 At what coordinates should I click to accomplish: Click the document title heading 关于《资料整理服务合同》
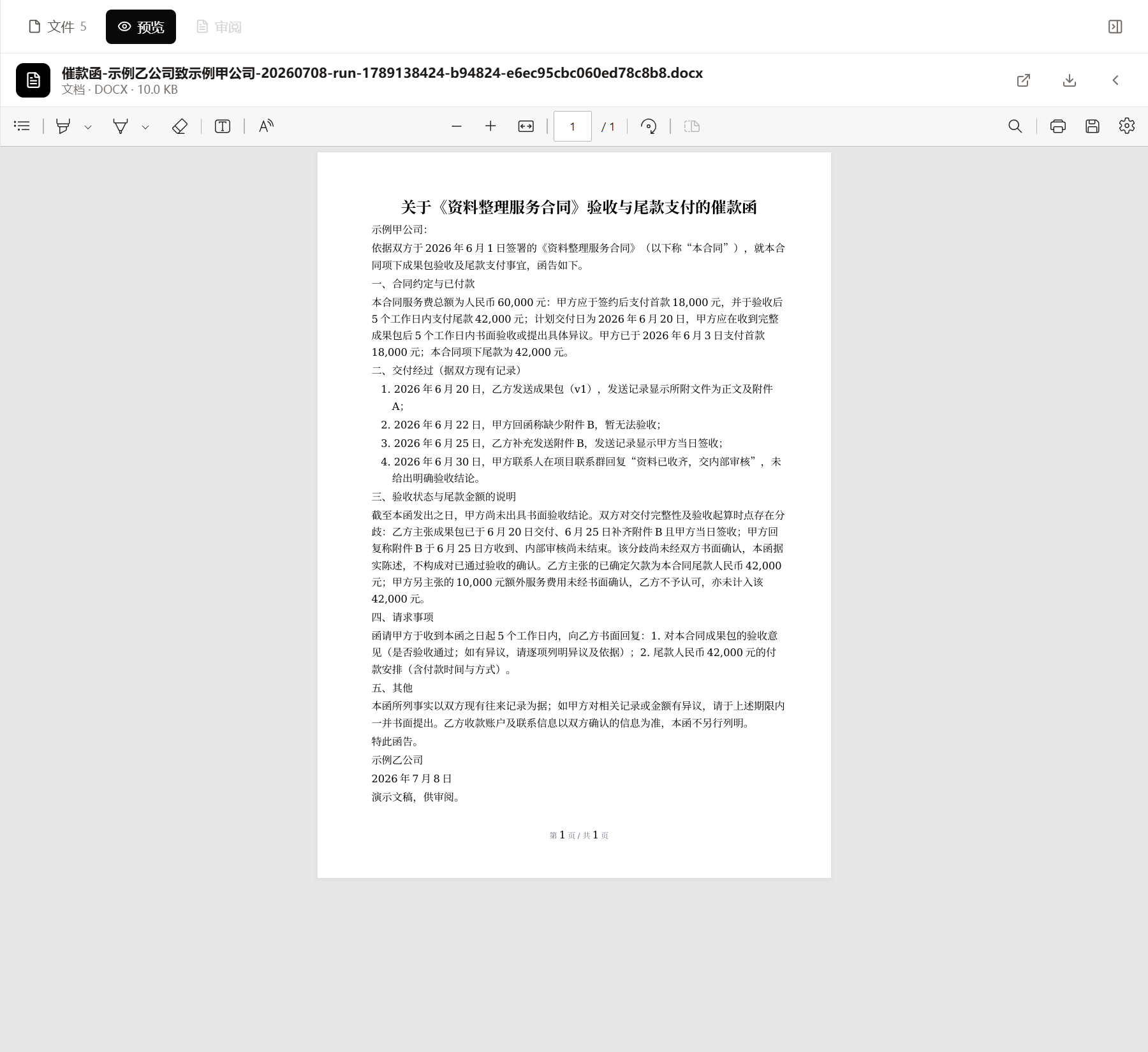(x=578, y=207)
